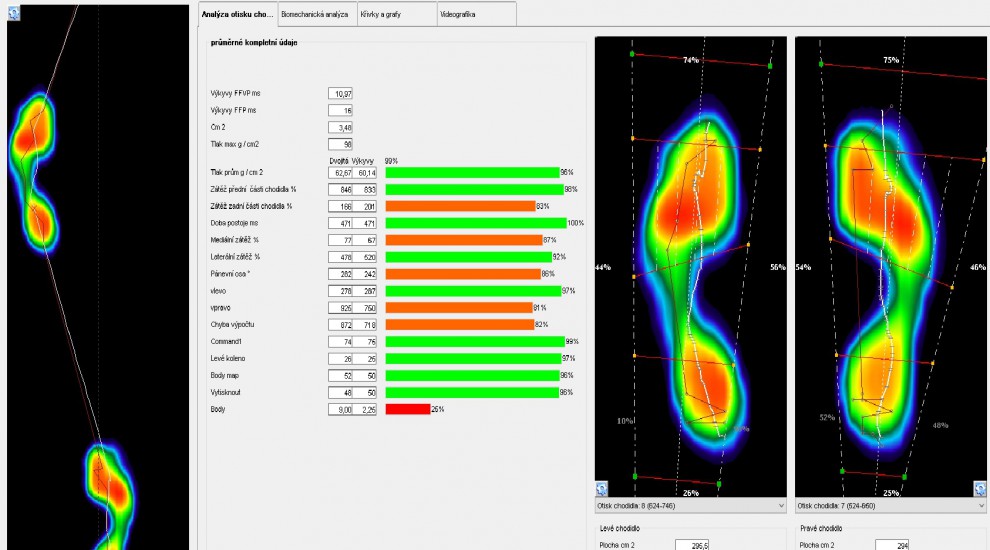Click the top-right green handle on left footprint
The width and height of the screenshot is (990, 550).
click(x=770, y=65)
